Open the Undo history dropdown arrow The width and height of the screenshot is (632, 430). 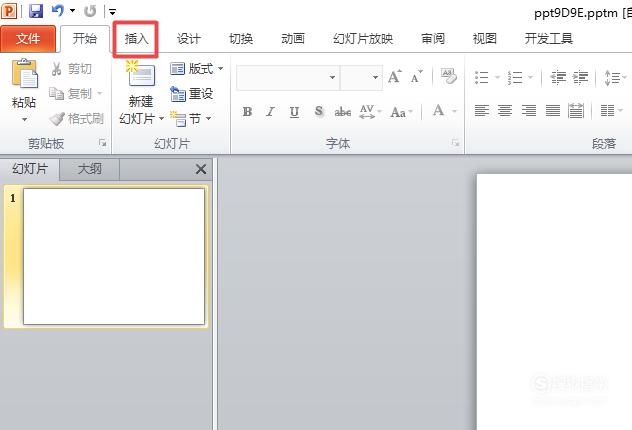[73, 11]
